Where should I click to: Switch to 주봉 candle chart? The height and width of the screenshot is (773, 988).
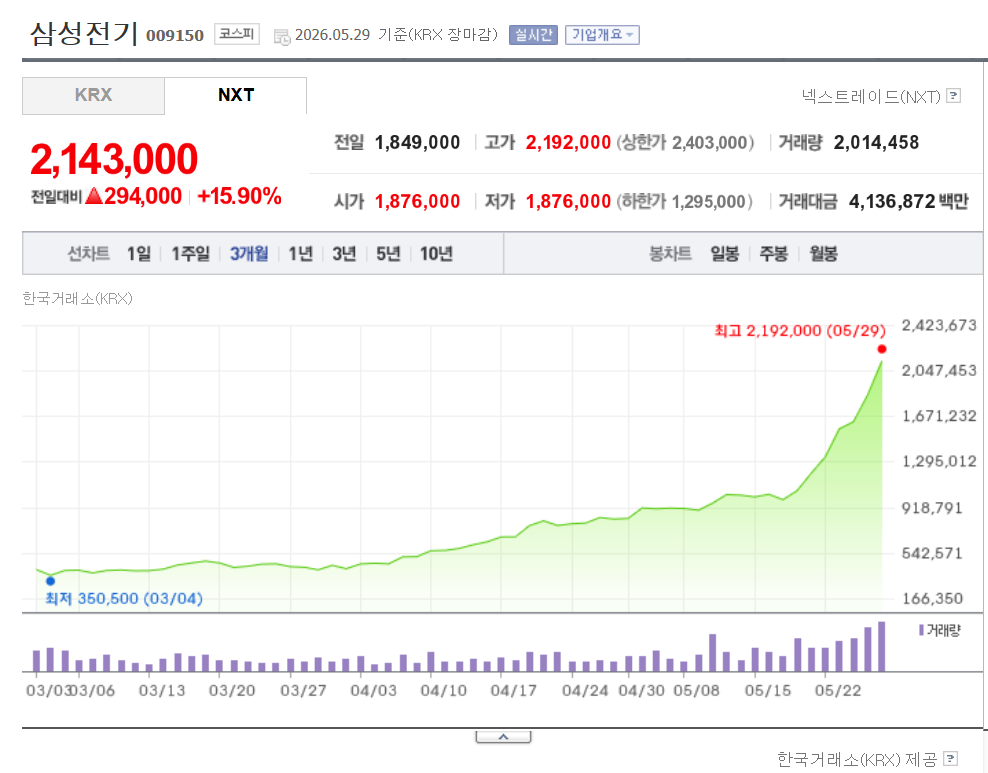pyautogui.click(x=774, y=253)
